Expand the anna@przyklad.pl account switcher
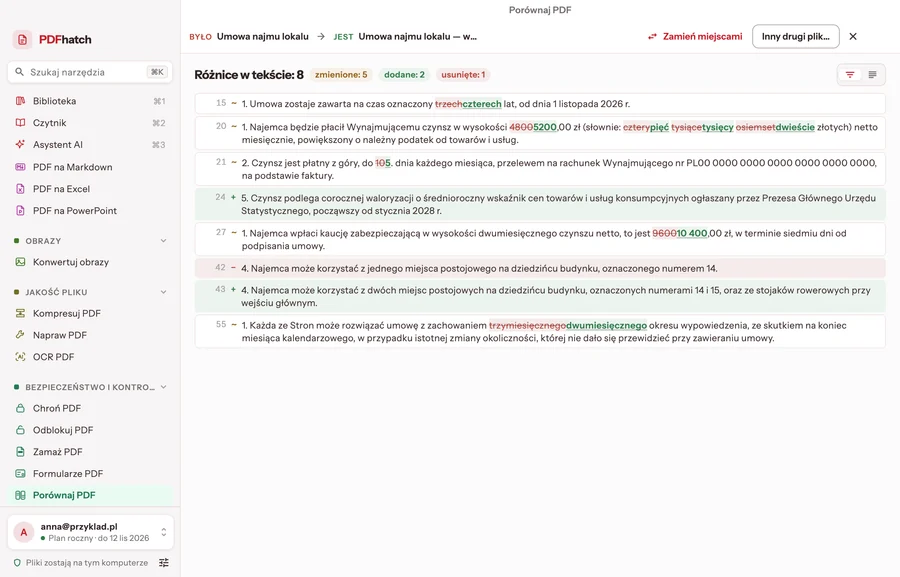 [164, 532]
